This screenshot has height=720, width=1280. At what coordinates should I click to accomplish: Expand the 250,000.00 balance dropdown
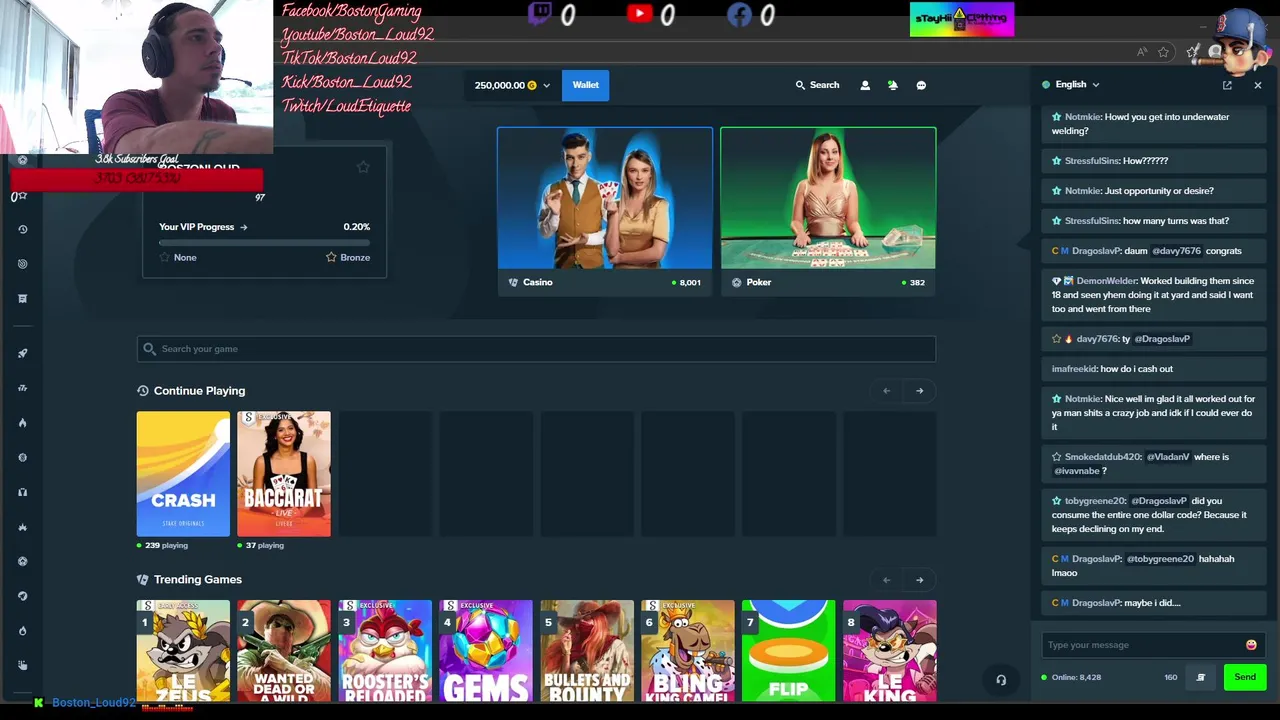pos(512,85)
